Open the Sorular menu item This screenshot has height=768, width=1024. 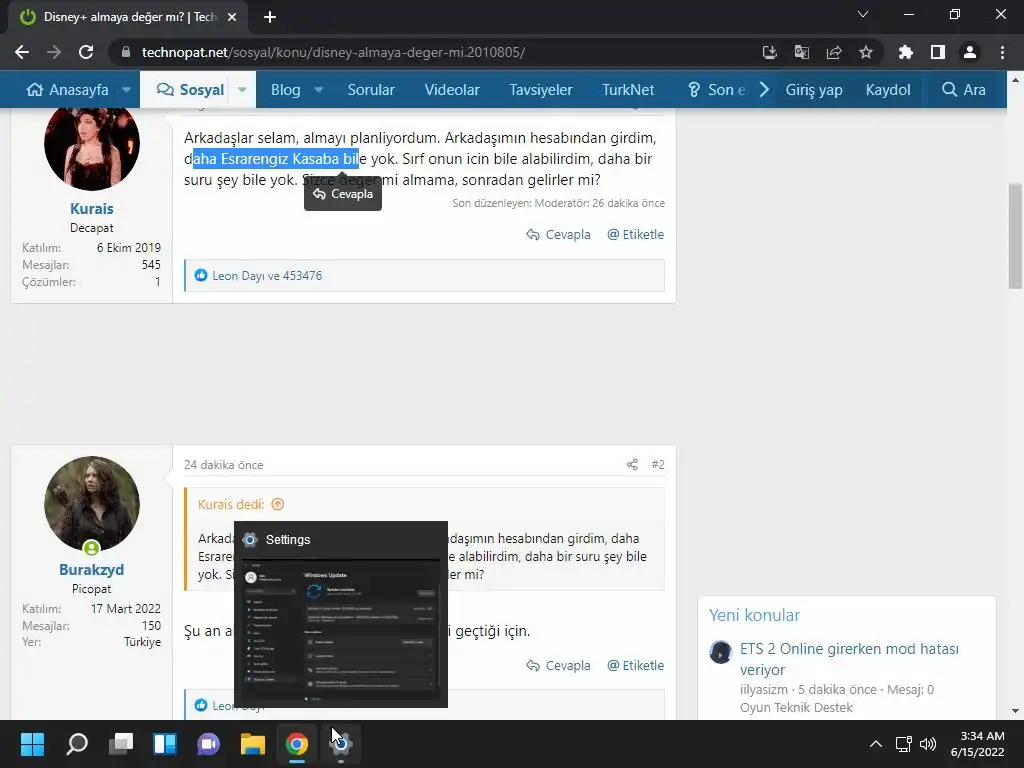tap(371, 89)
